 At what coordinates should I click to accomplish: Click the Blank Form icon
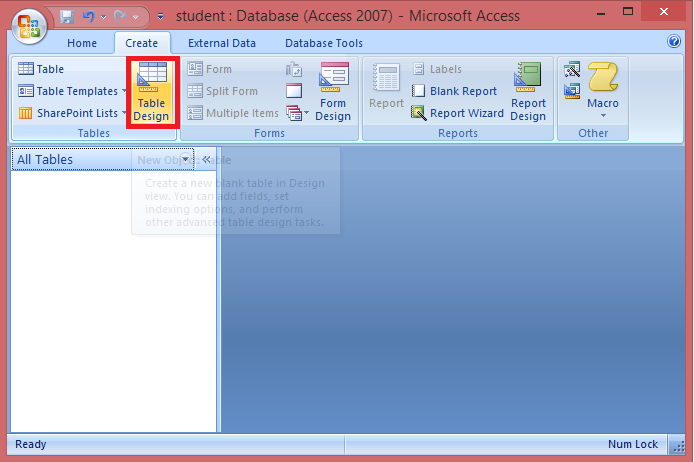click(294, 91)
